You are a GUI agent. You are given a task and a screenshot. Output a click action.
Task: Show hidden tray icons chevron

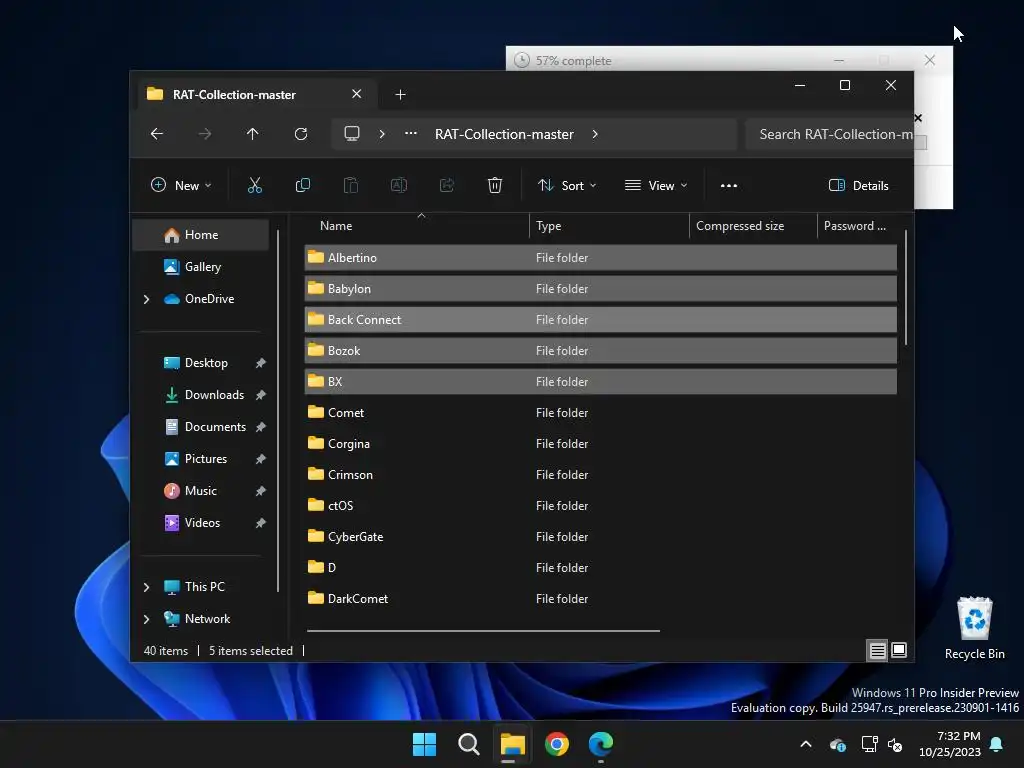point(806,744)
